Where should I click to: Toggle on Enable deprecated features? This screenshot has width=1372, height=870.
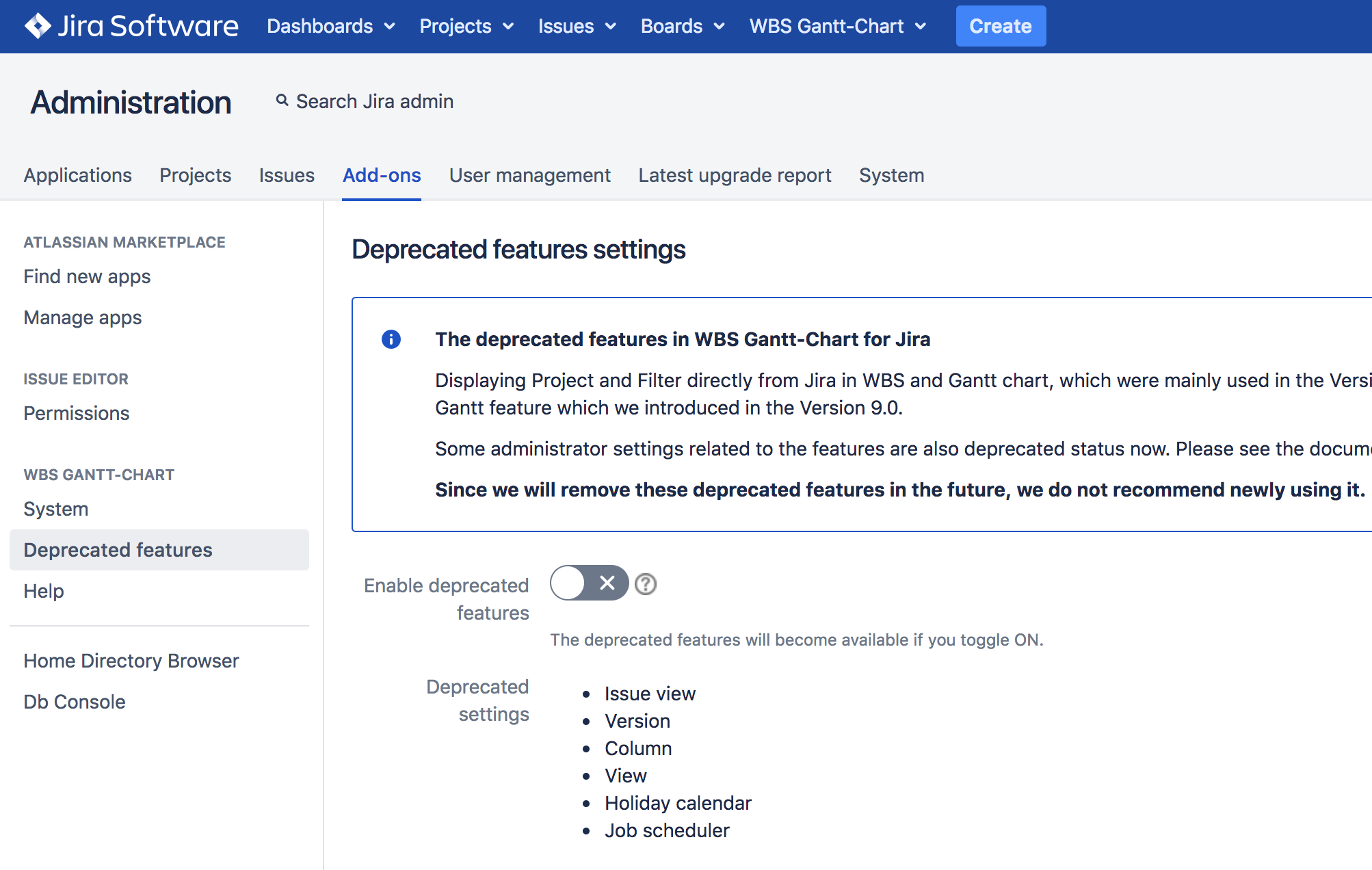(588, 583)
